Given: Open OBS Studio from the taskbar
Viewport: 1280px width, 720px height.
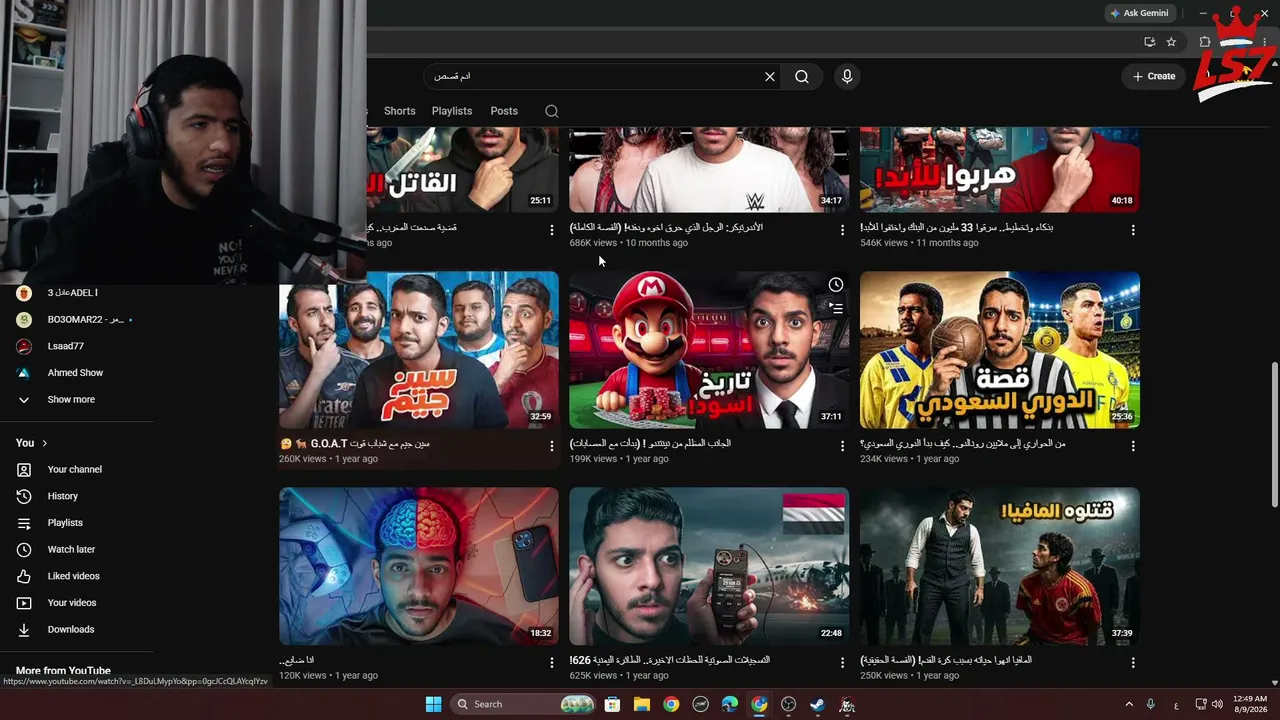Looking at the screenshot, I should point(789,704).
